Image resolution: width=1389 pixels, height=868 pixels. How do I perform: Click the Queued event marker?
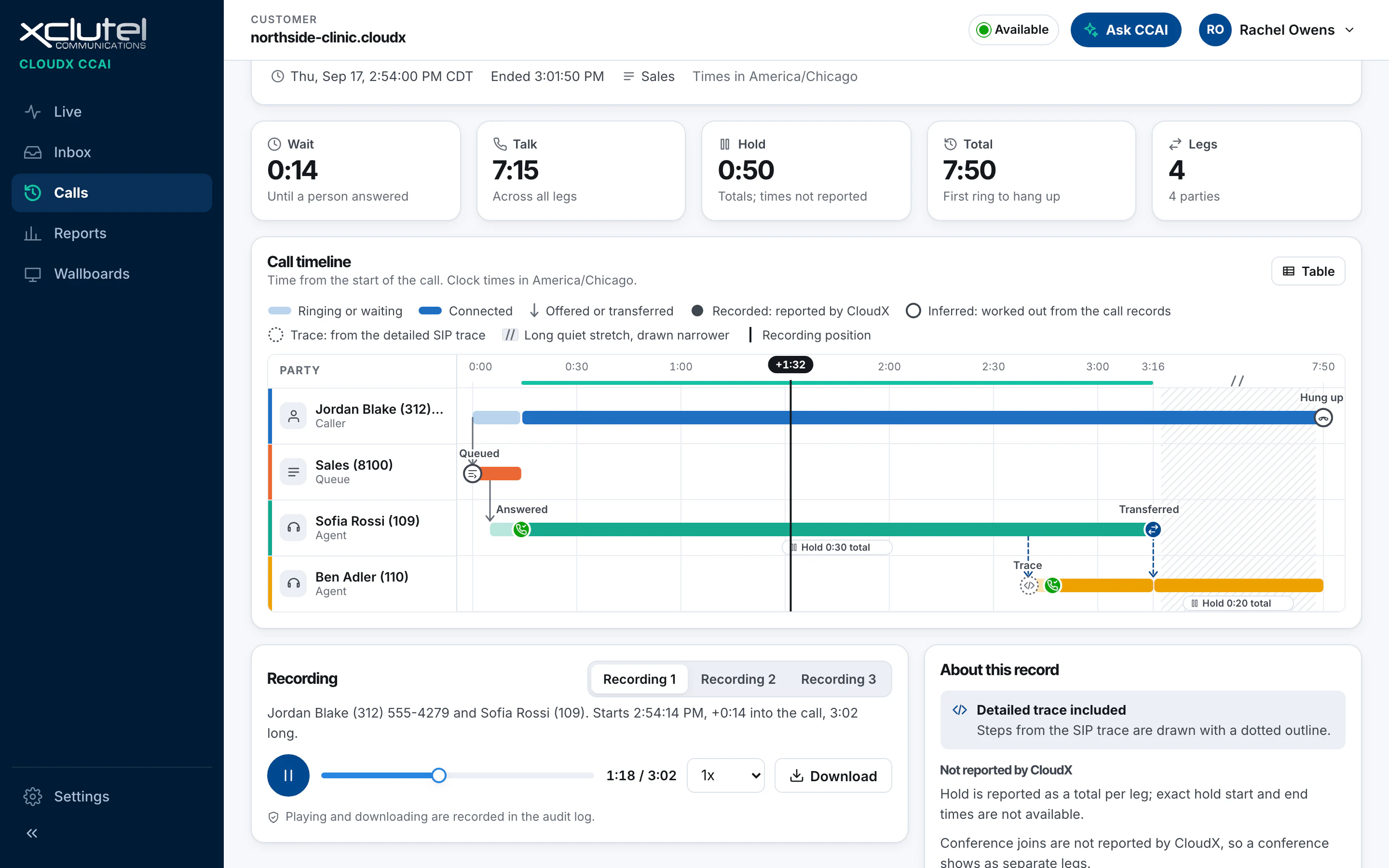(x=472, y=474)
